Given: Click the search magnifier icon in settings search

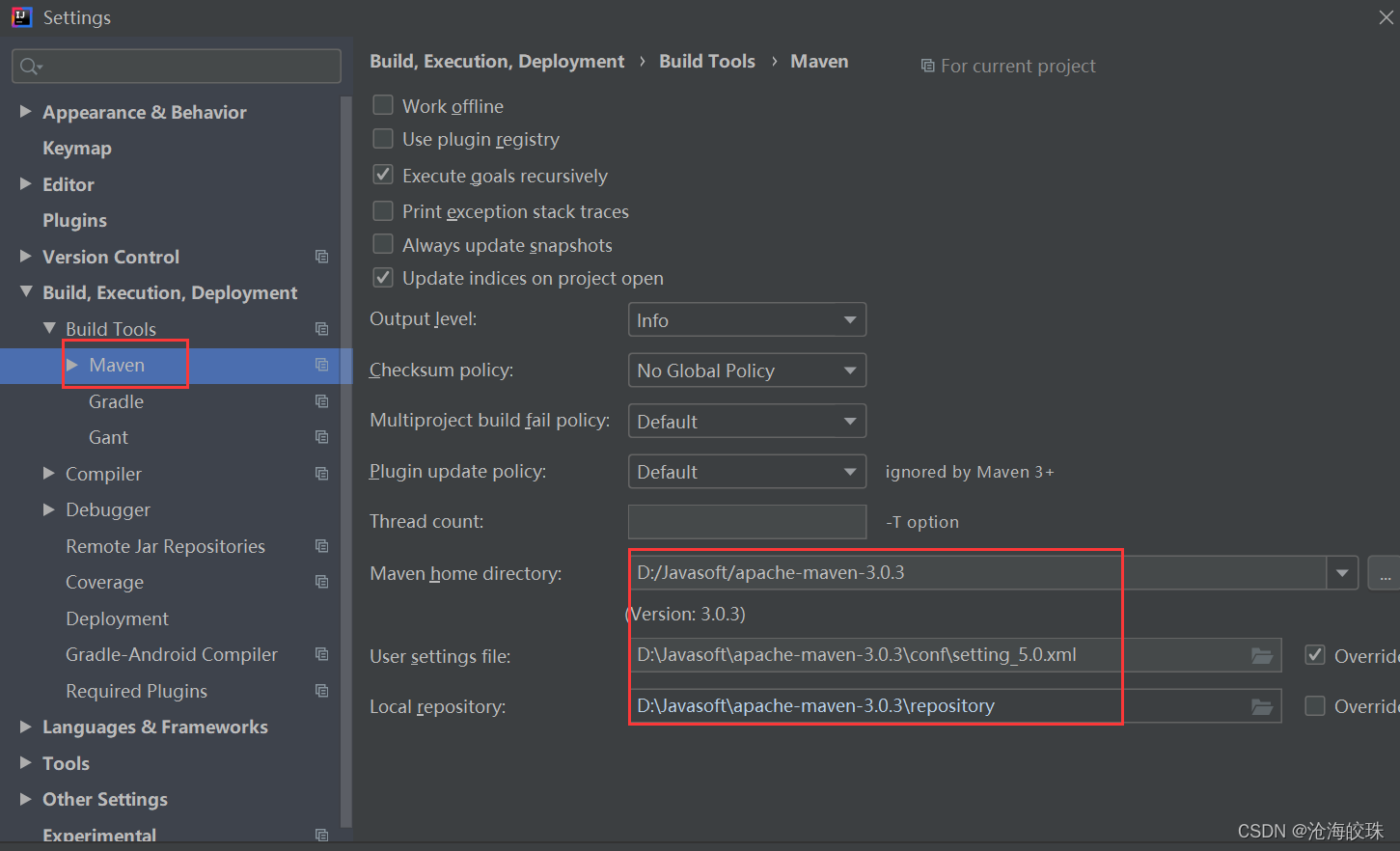Looking at the screenshot, I should click(31, 66).
